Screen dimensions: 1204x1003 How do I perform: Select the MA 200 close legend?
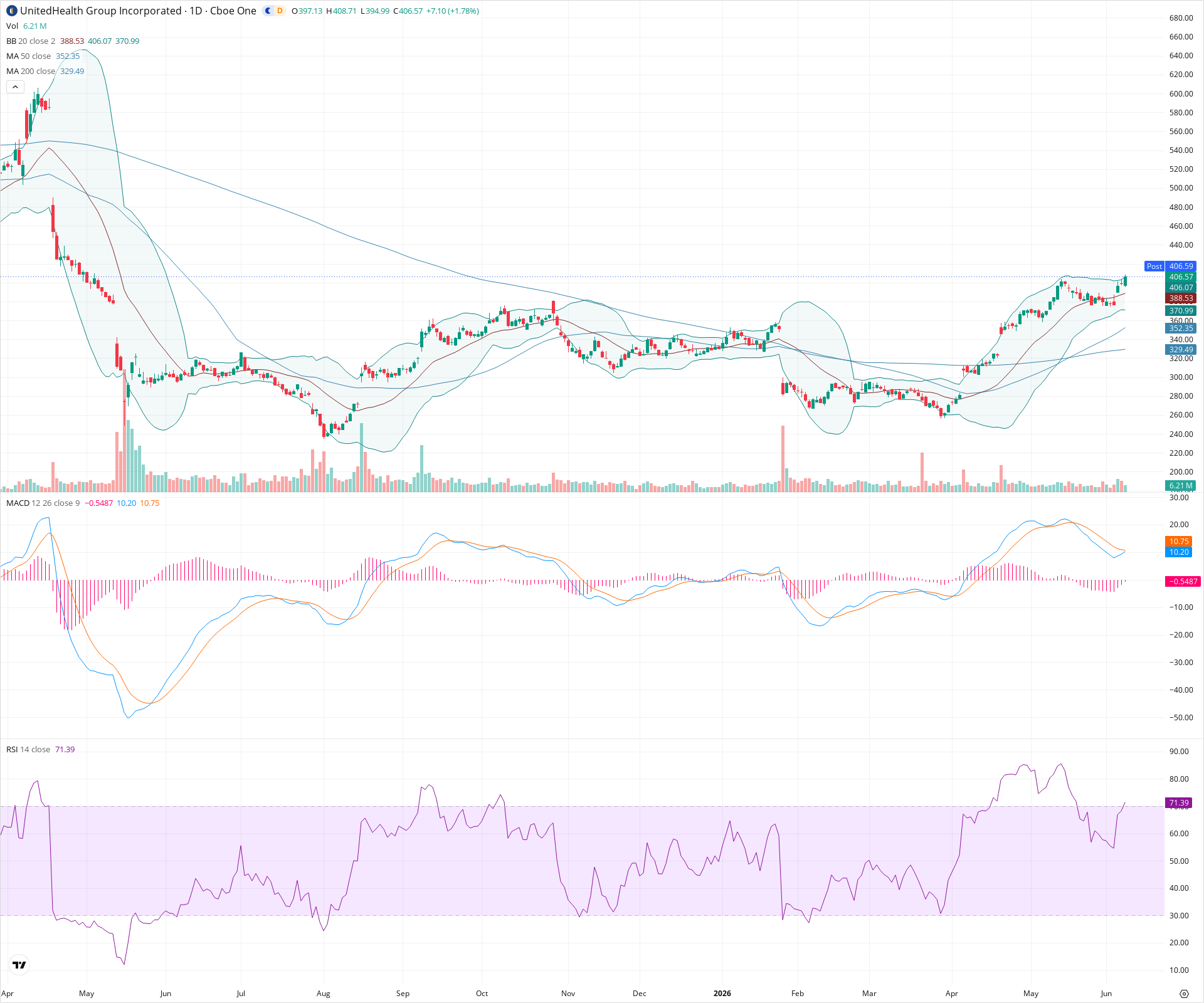[31, 71]
